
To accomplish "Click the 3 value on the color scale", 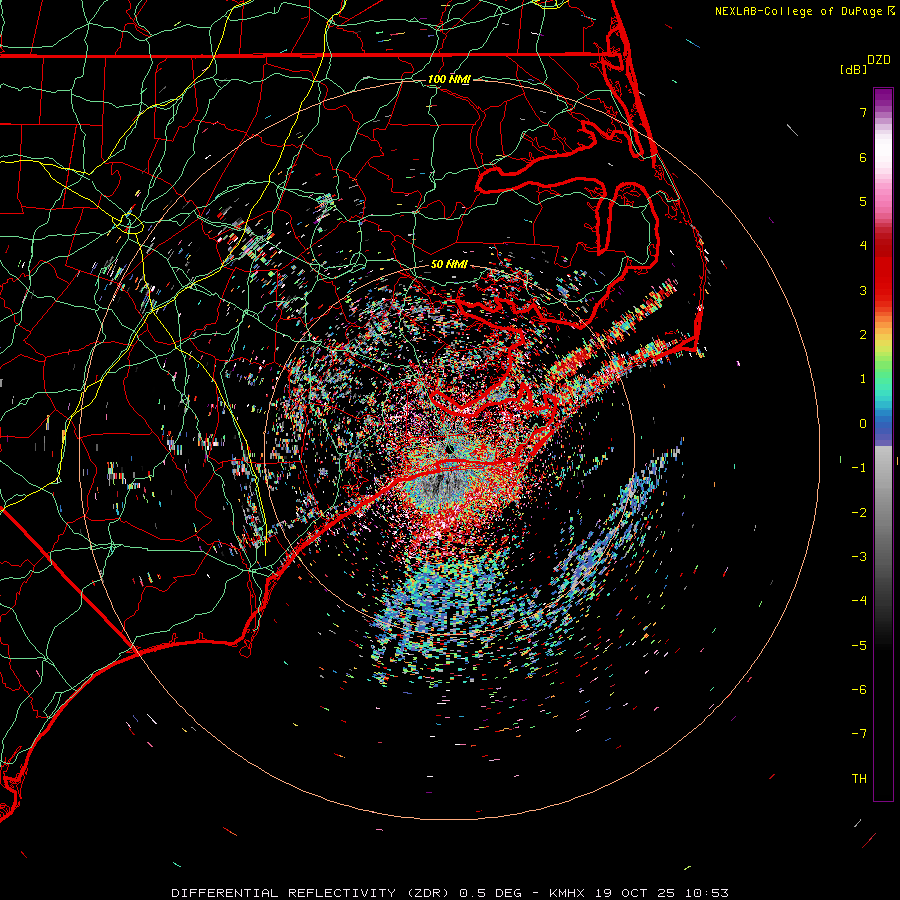I will [x=863, y=290].
